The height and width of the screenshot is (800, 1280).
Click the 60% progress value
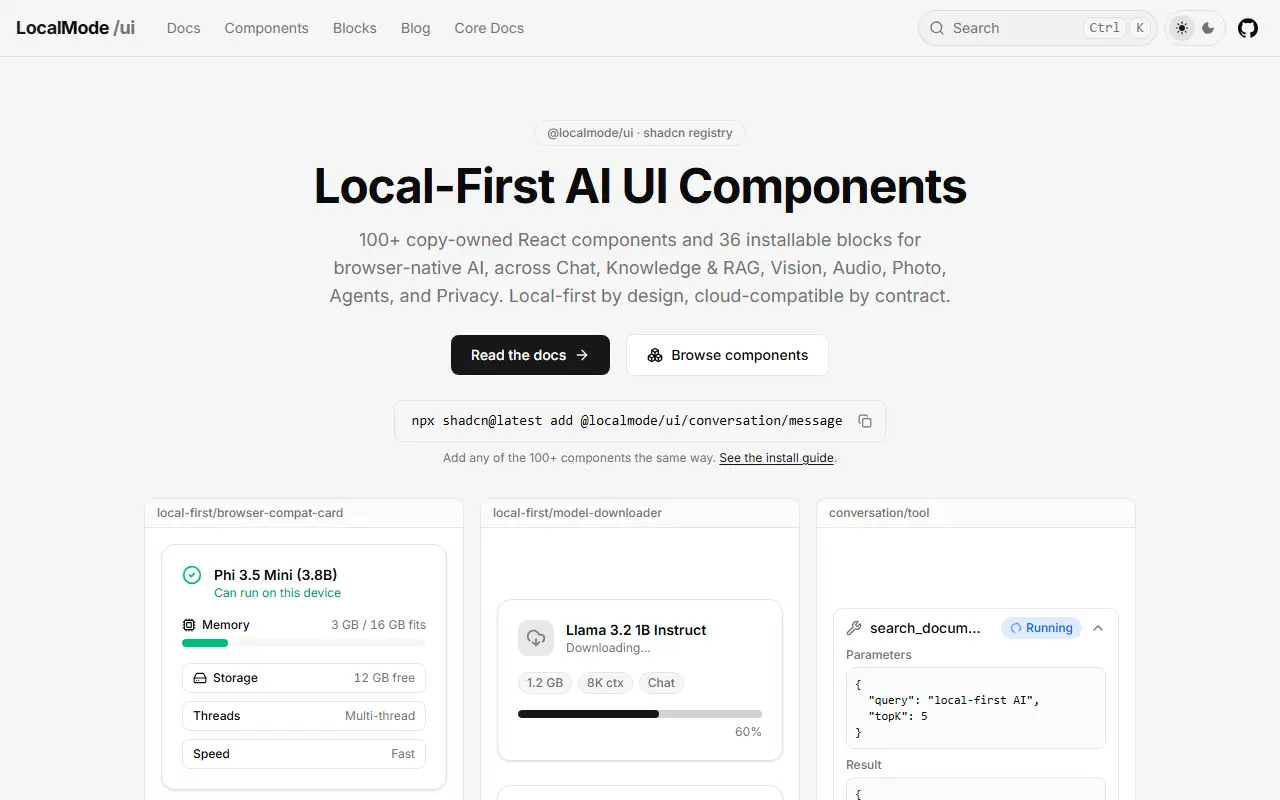point(748,732)
